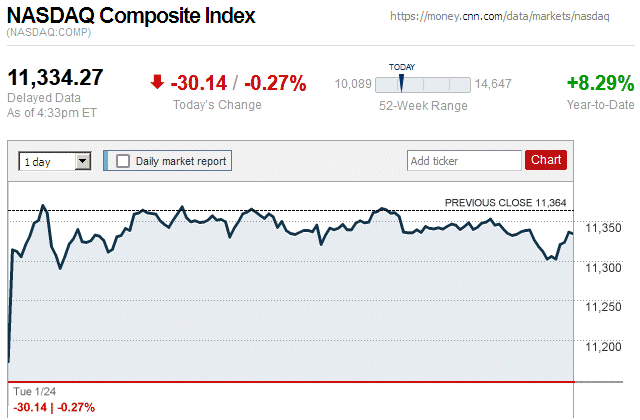
Task: Click the -30.14 / -0.27% change at top
Action: click(238, 83)
